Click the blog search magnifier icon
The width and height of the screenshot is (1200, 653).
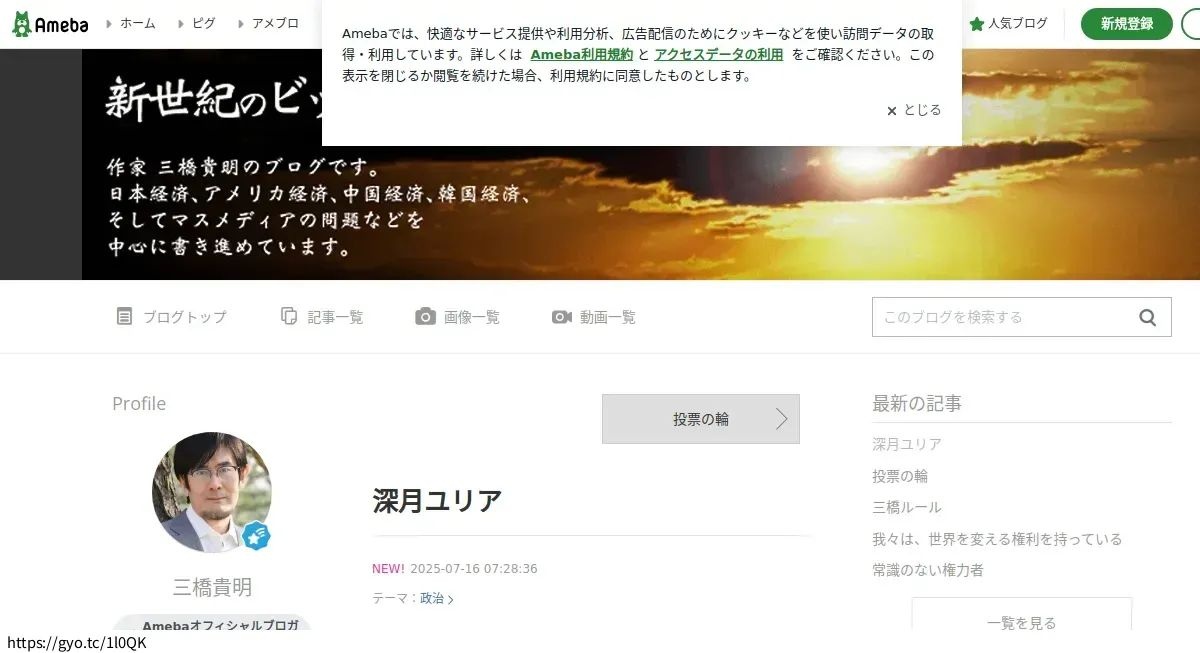point(1147,318)
